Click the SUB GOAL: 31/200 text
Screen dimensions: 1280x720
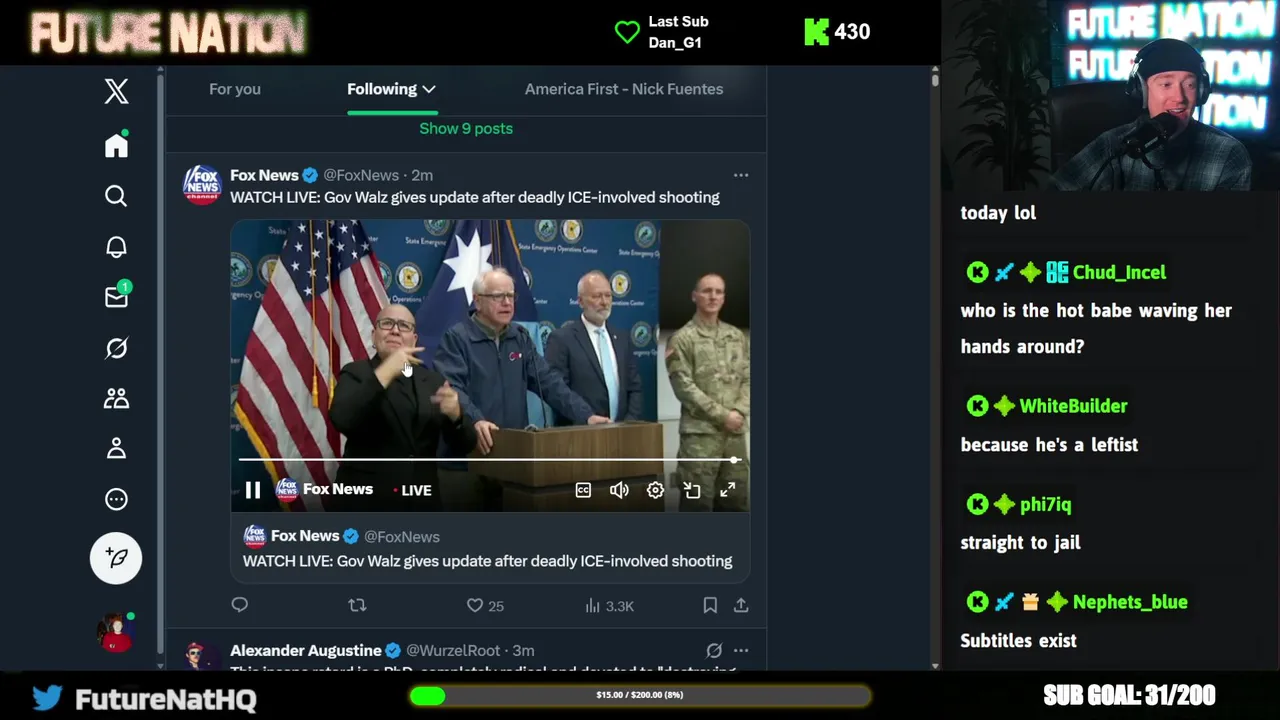tap(1129, 695)
